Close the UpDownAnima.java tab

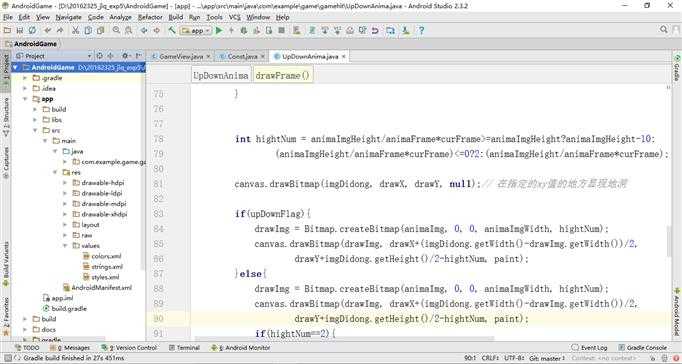[344, 57]
